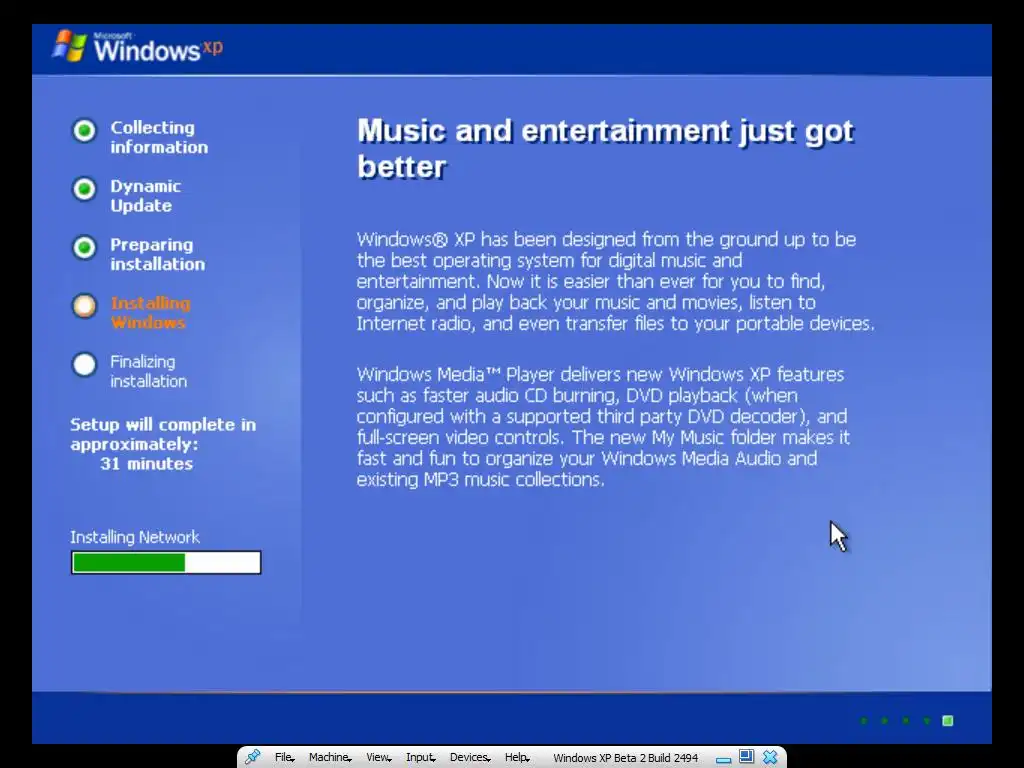
Task: Click the Installing Network progress bar
Action: (x=166, y=562)
